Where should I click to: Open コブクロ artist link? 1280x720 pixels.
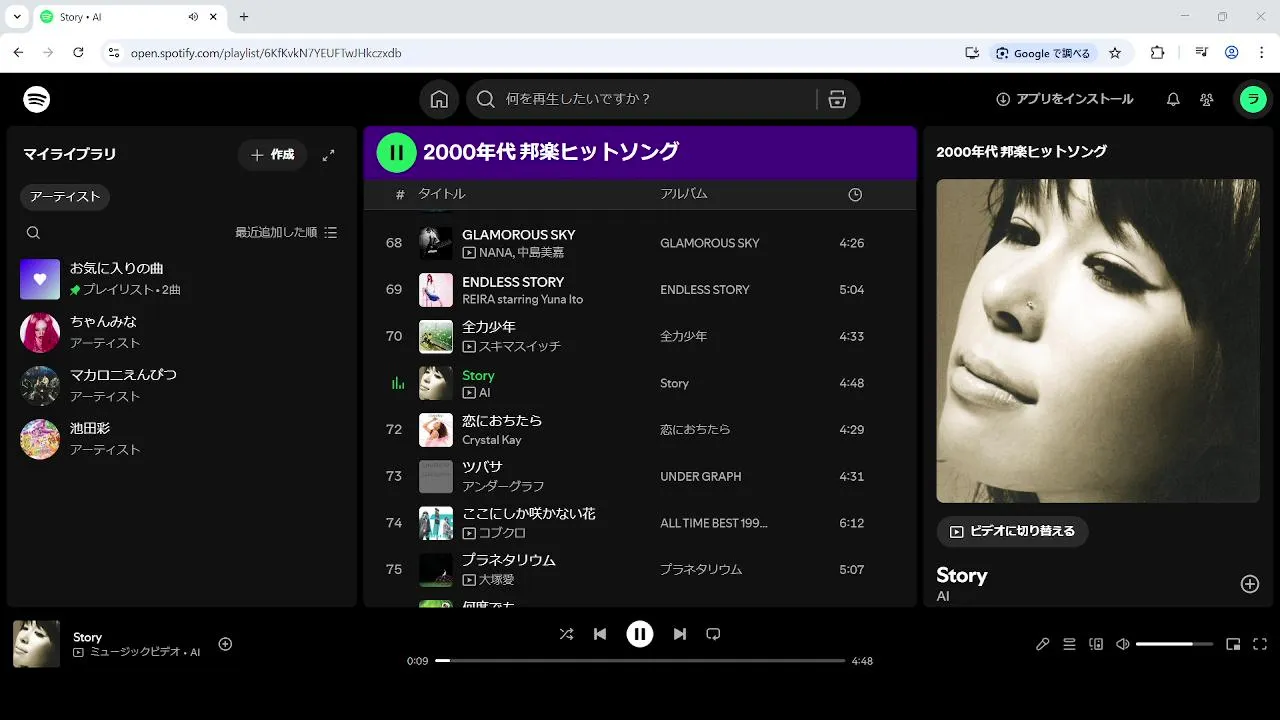click(502, 533)
